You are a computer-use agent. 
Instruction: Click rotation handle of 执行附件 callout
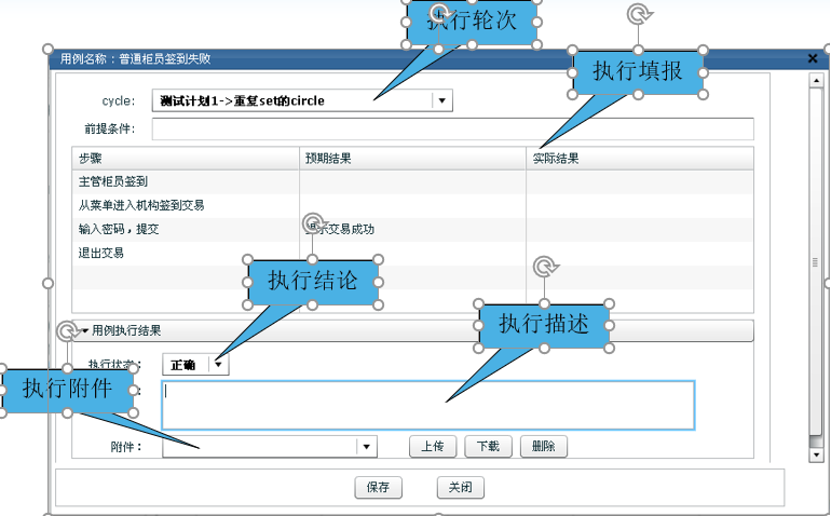(x=67, y=331)
